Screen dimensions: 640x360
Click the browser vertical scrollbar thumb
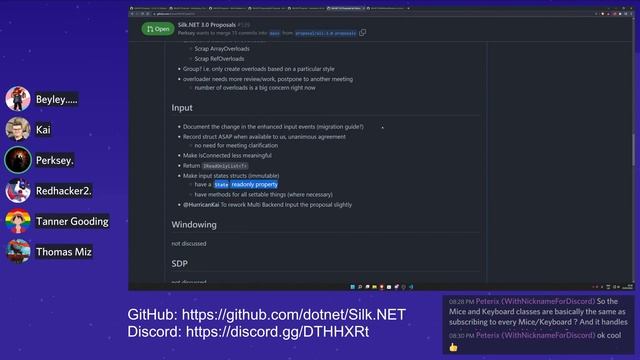633,149
